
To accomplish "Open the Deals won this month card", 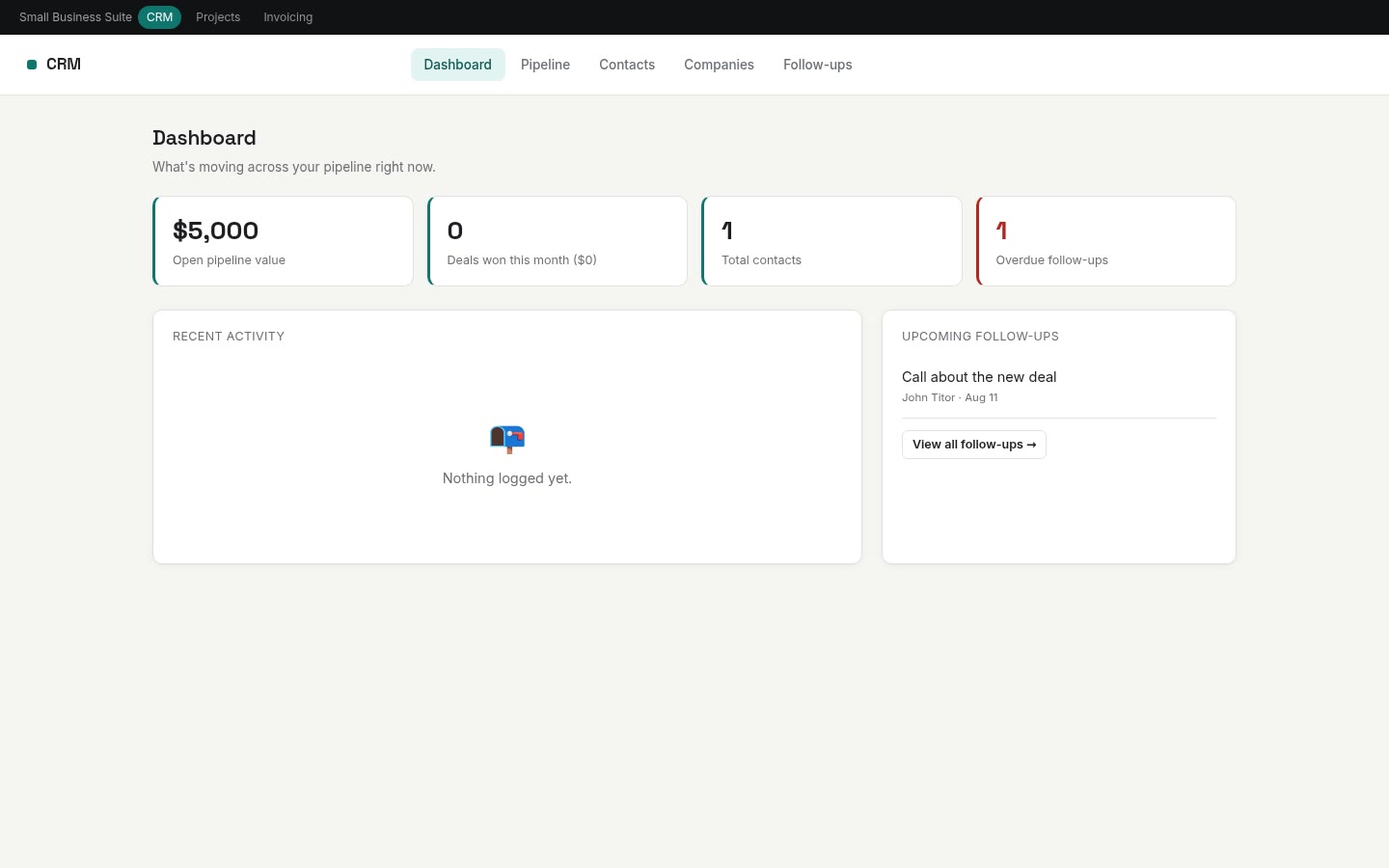I will (x=558, y=241).
